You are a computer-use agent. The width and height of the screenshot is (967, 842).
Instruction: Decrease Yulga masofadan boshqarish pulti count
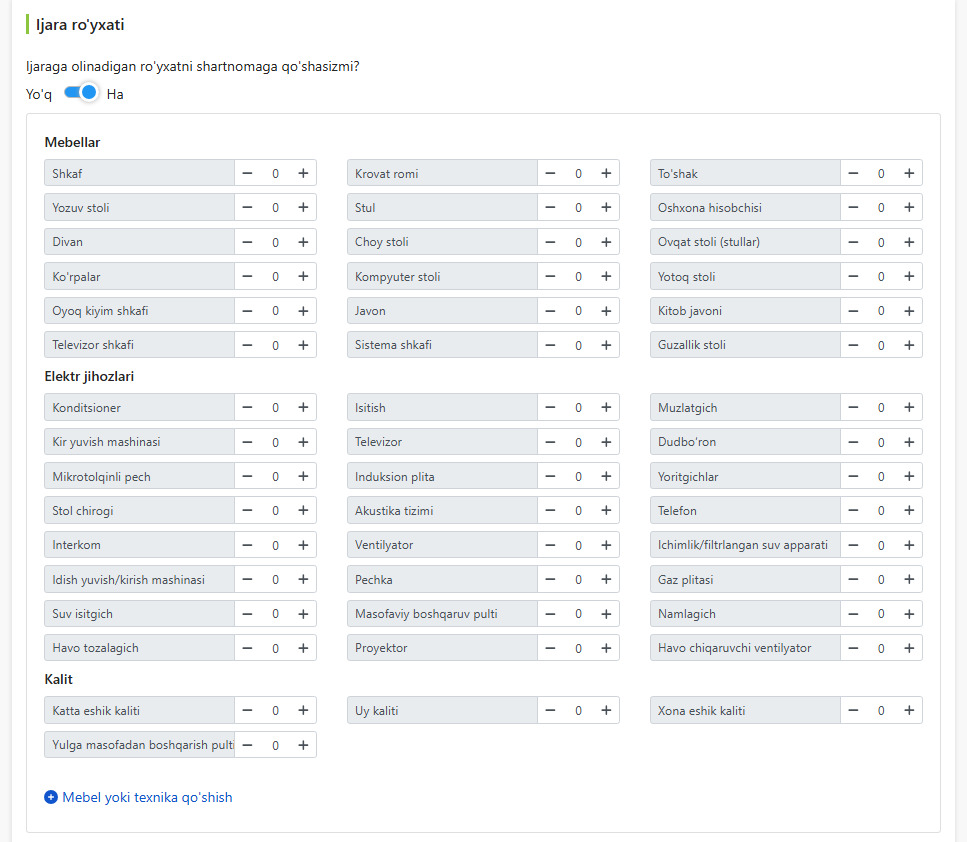tap(247, 745)
